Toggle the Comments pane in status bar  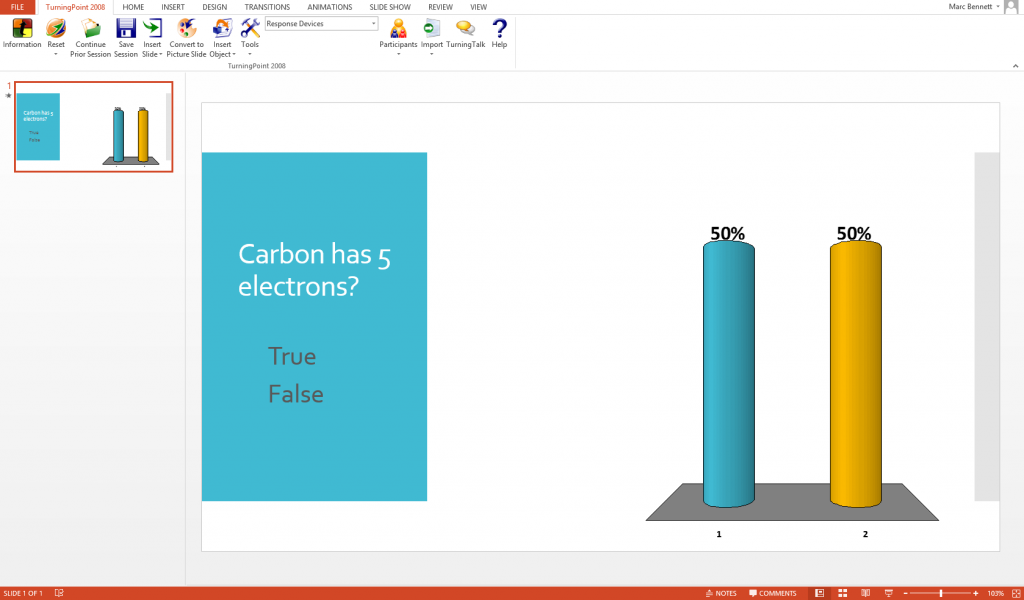point(773,593)
